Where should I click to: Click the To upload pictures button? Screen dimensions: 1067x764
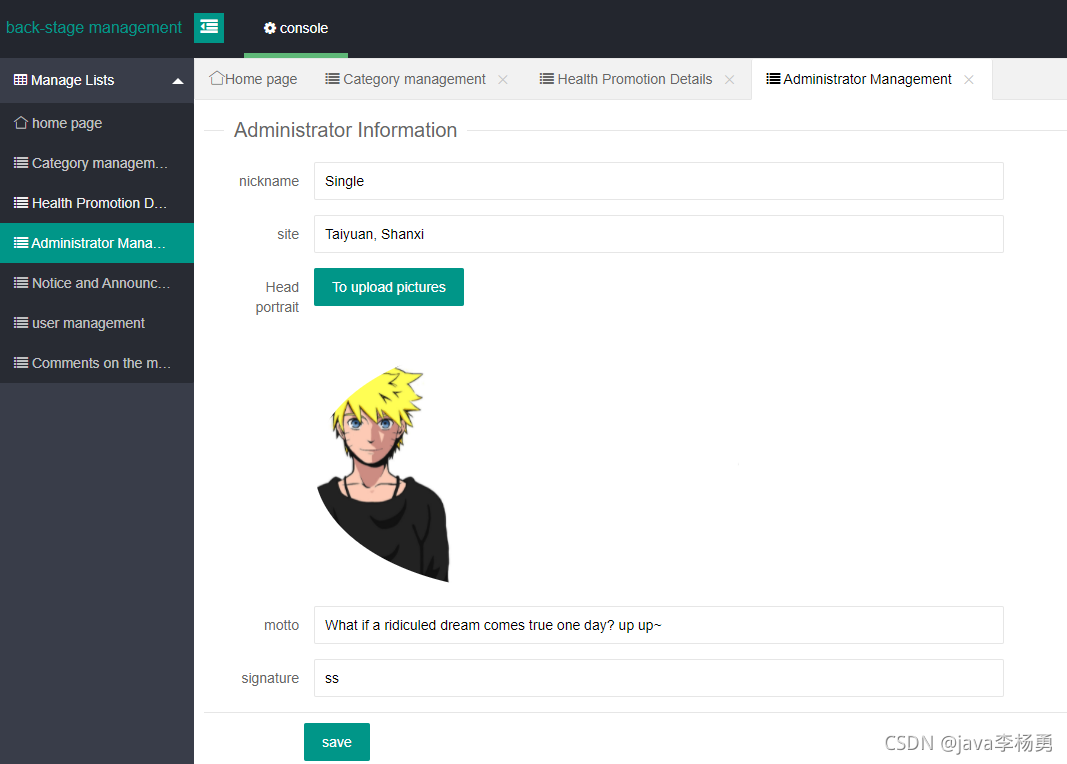tap(389, 287)
